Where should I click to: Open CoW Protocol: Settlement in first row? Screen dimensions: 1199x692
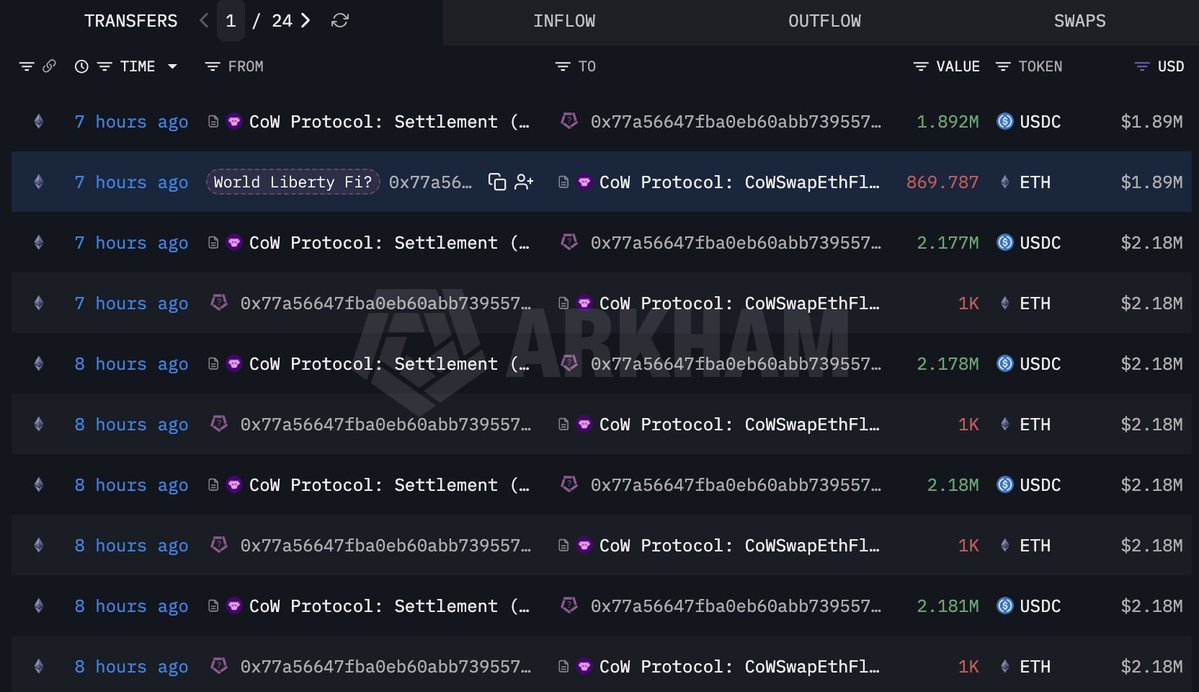tap(379, 122)
